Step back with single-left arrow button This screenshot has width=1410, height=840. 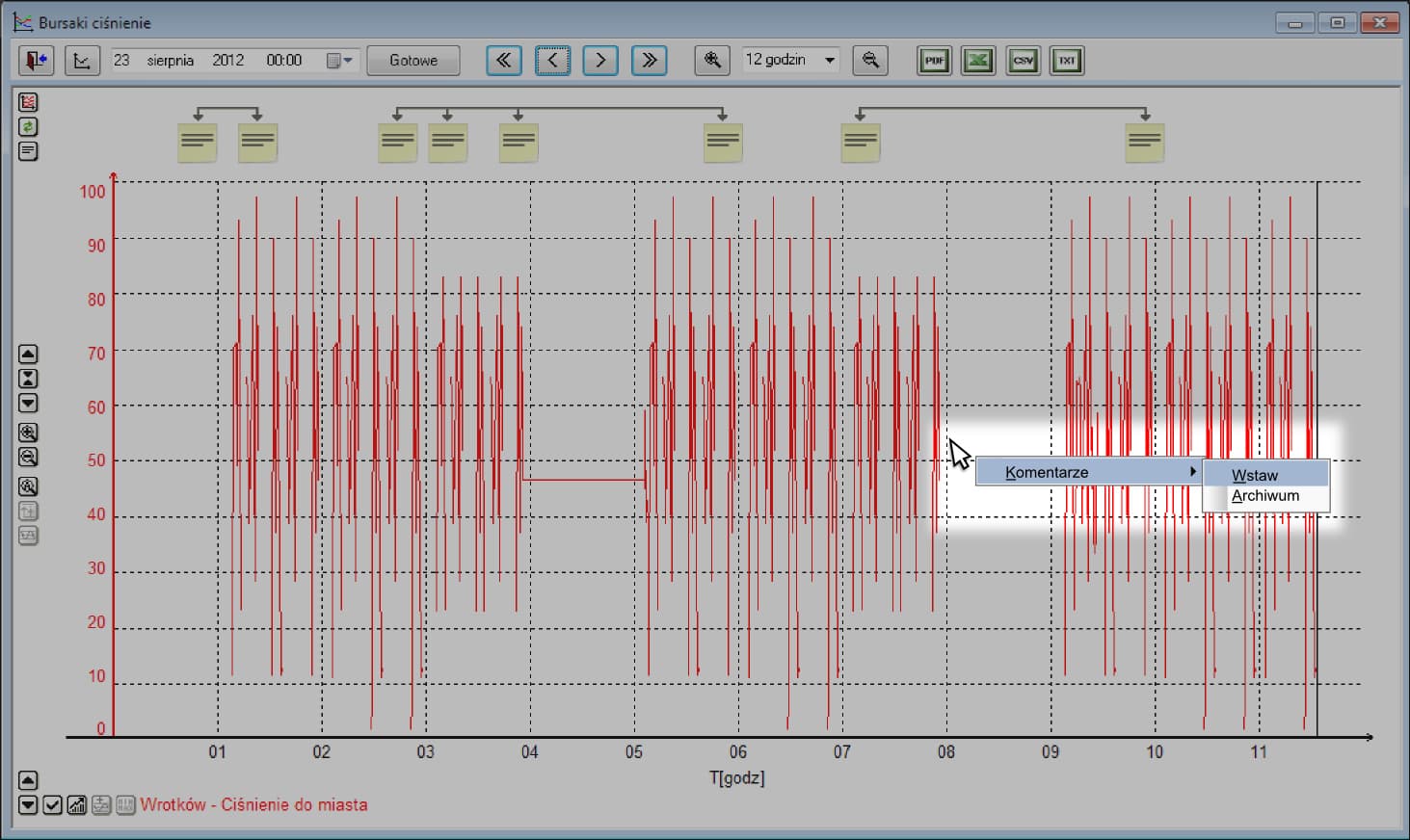552,61
